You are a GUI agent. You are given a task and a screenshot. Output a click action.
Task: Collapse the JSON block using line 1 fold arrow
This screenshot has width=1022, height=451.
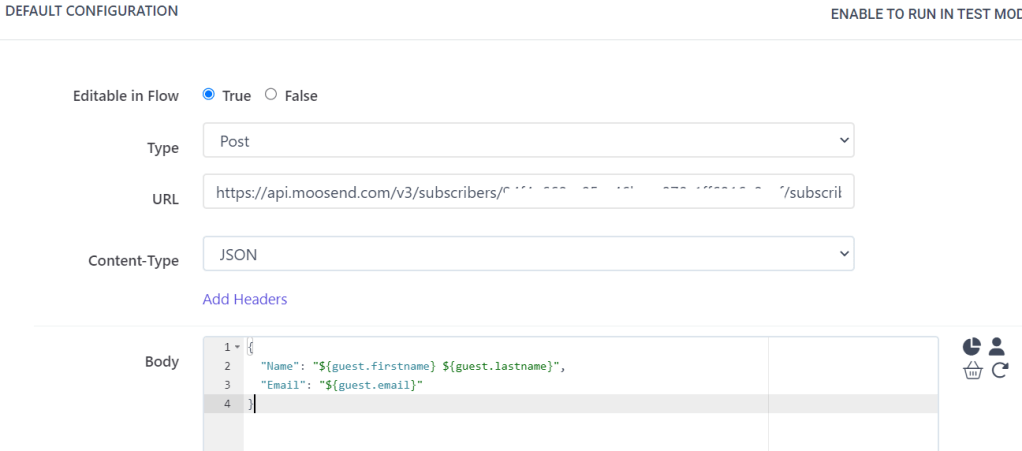click(x=237, y=347)
